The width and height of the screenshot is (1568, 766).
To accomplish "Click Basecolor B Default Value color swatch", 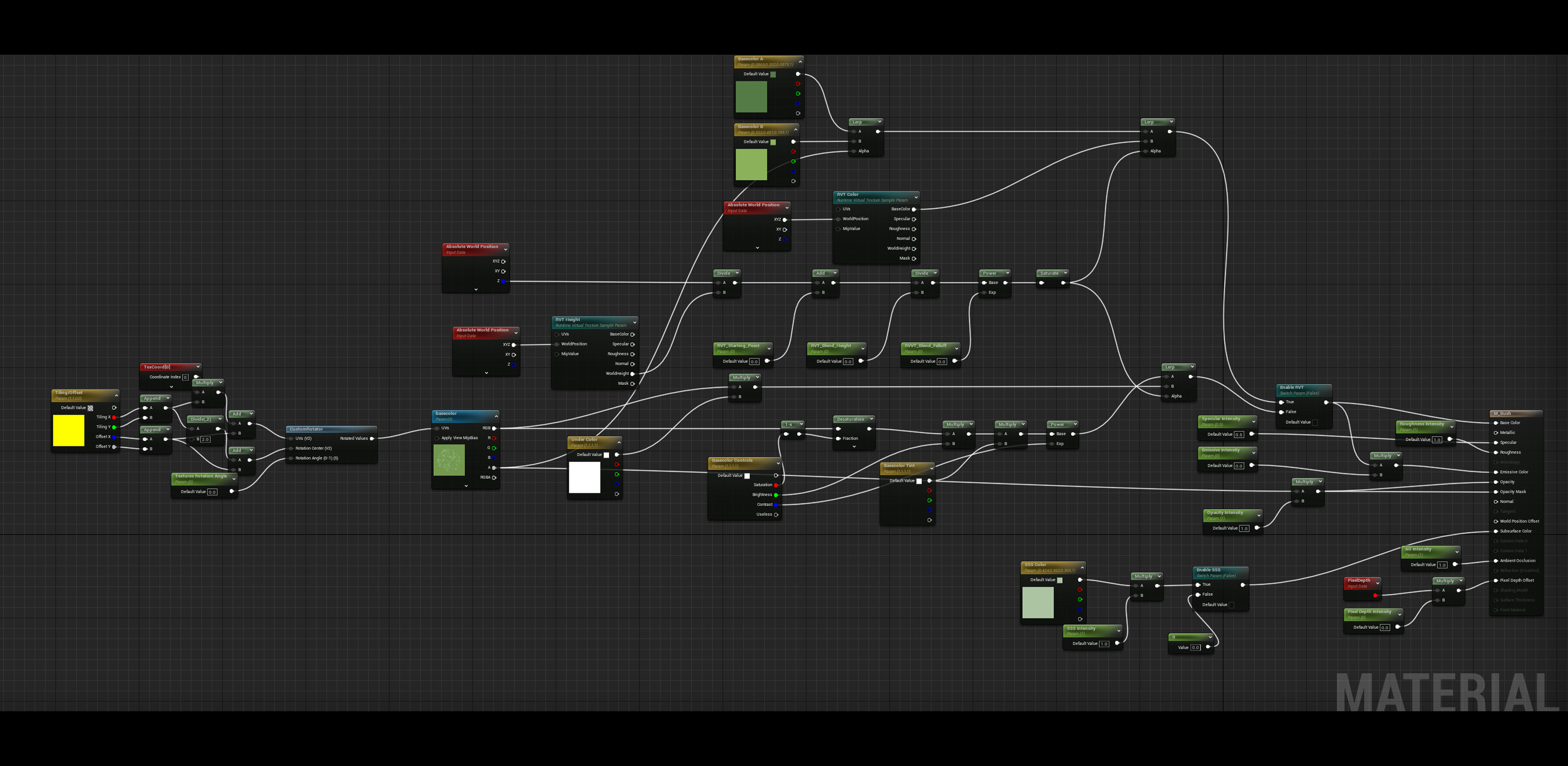I will 773,142.
